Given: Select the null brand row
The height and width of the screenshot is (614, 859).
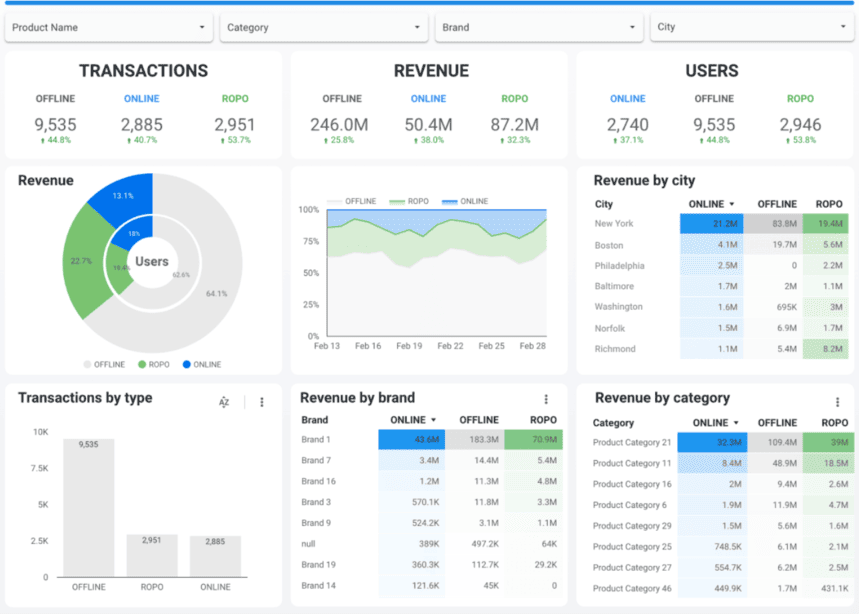Looking at the screenshot, I should click(431, 544).
